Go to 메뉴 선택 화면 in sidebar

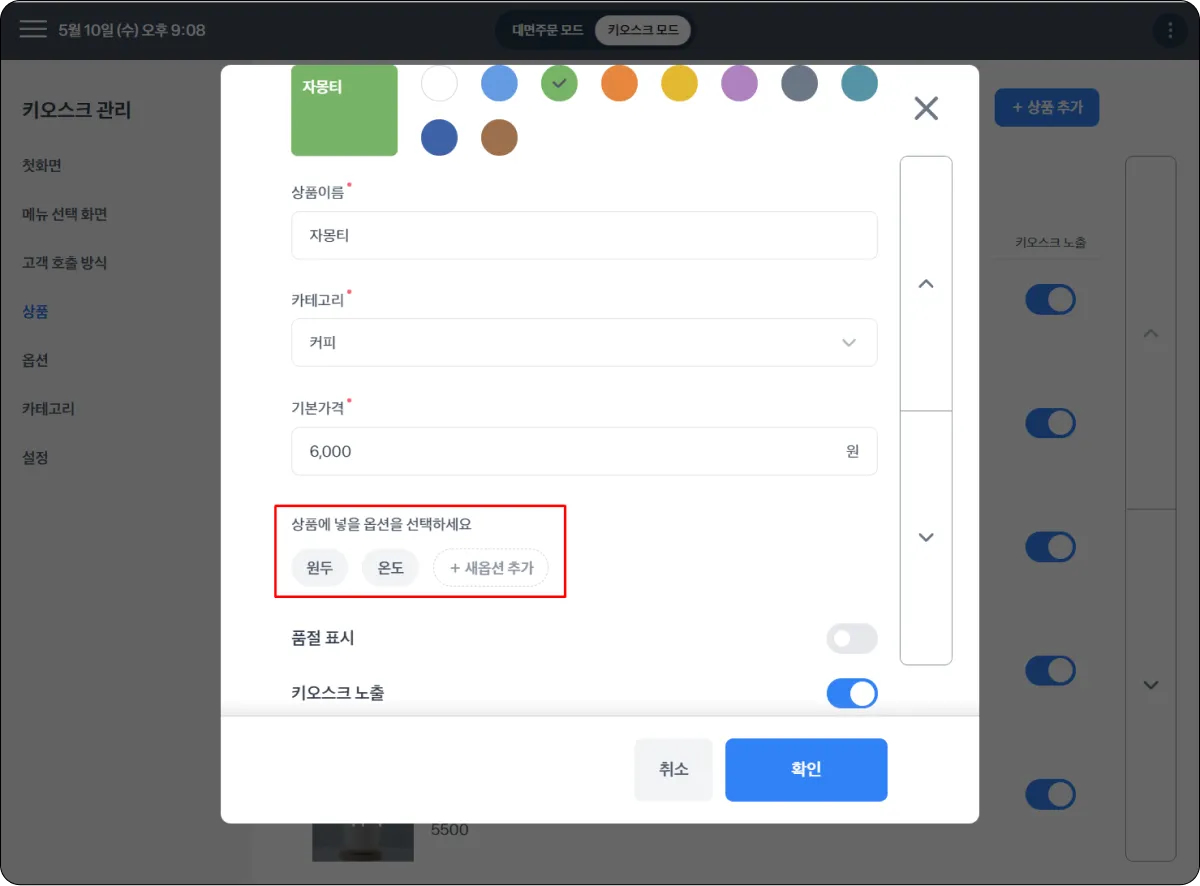[64, 214]
